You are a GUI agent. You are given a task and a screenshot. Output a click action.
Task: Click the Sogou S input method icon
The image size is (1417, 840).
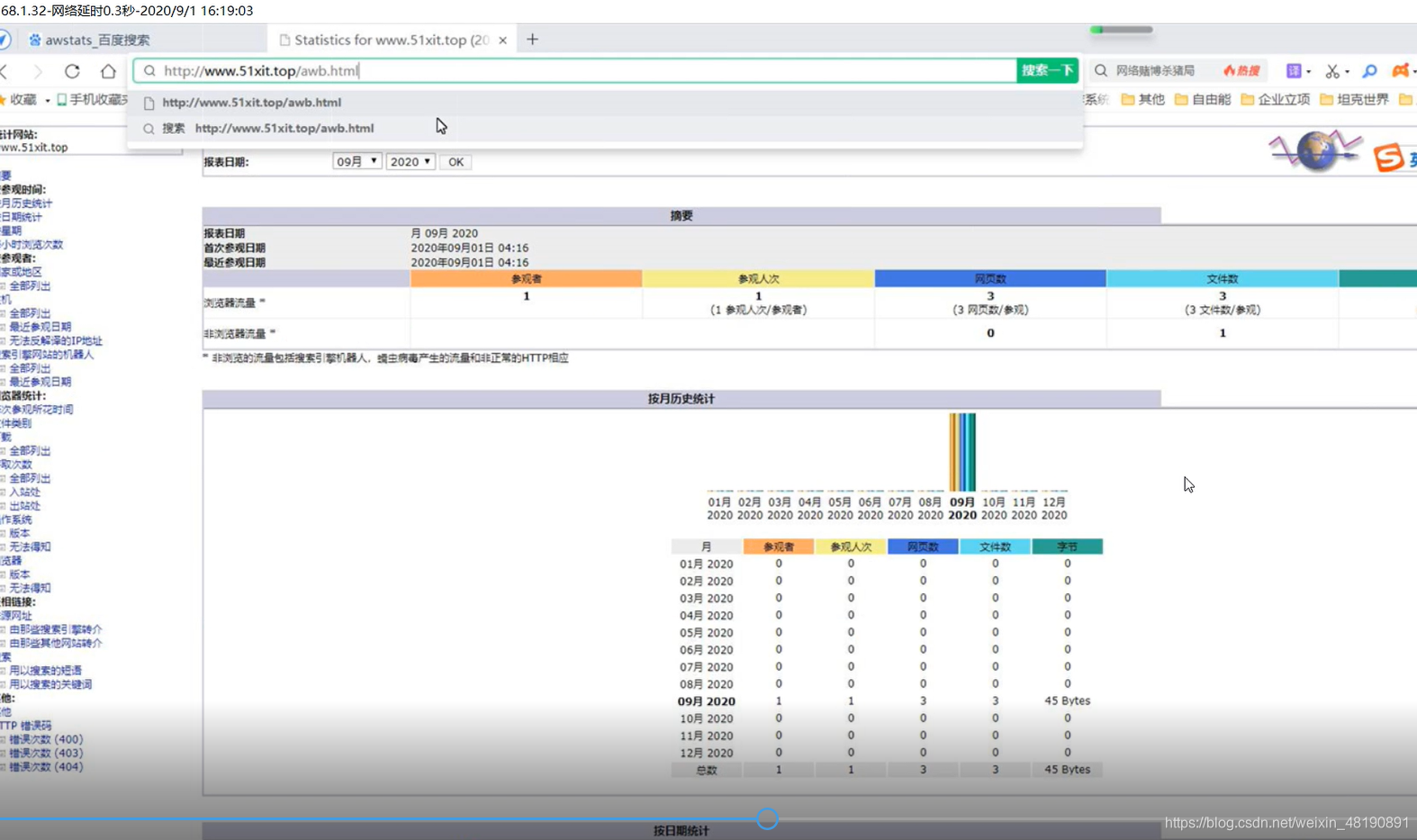coord(1388,158)
